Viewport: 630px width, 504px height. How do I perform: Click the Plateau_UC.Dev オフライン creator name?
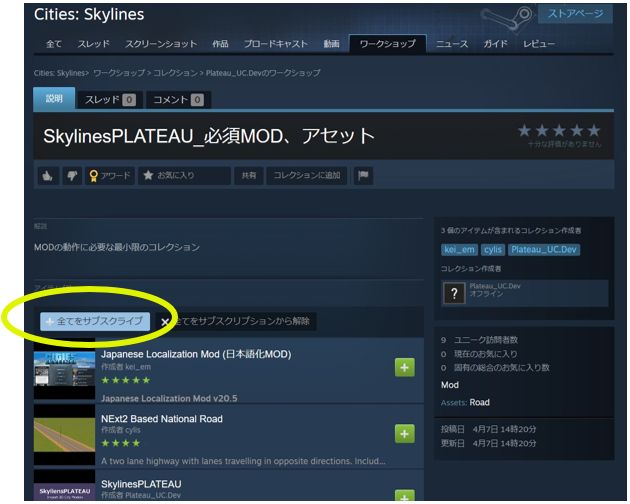(495, 290)
